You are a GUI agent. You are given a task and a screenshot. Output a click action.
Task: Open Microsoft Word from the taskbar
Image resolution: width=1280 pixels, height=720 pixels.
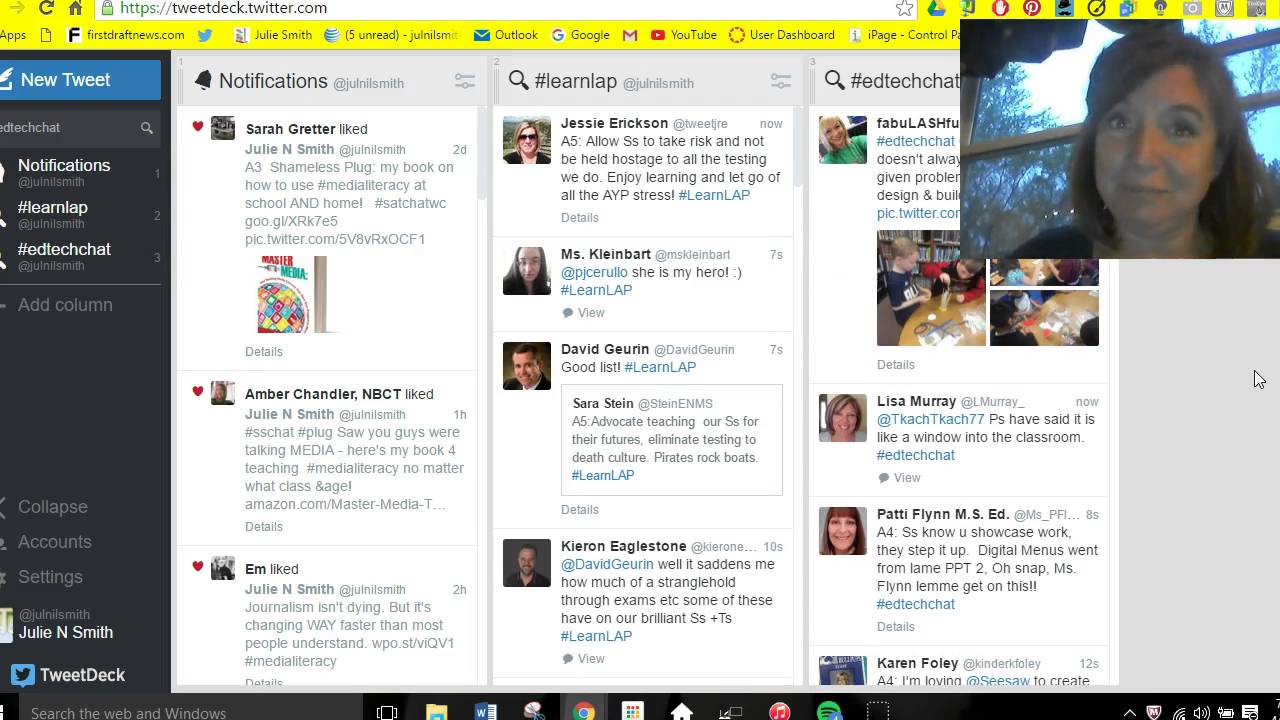486,712
